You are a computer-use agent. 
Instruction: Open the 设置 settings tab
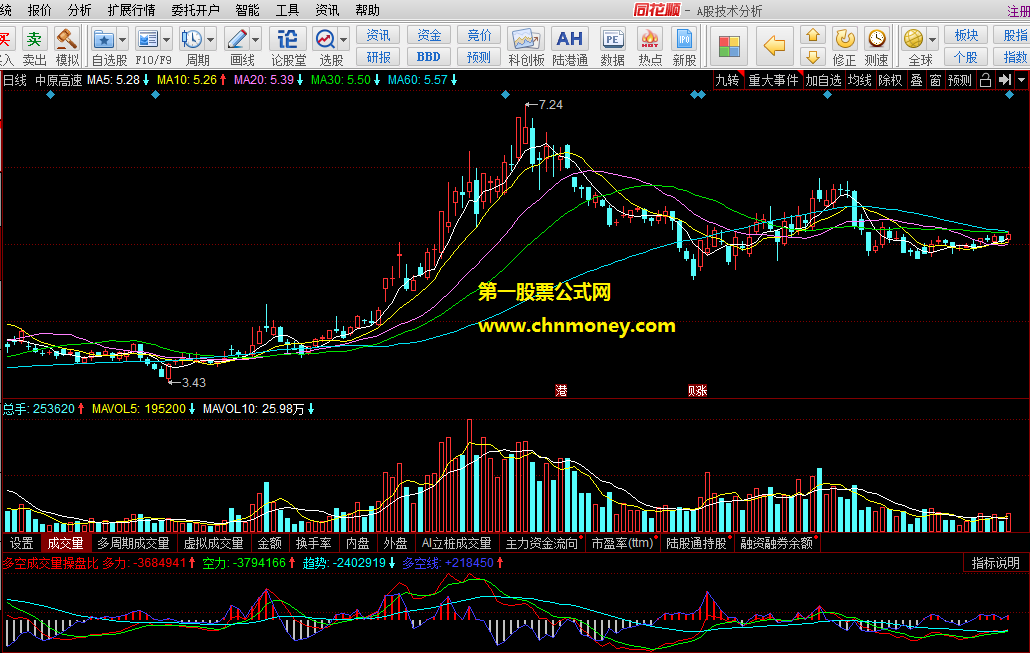point(21,543)
